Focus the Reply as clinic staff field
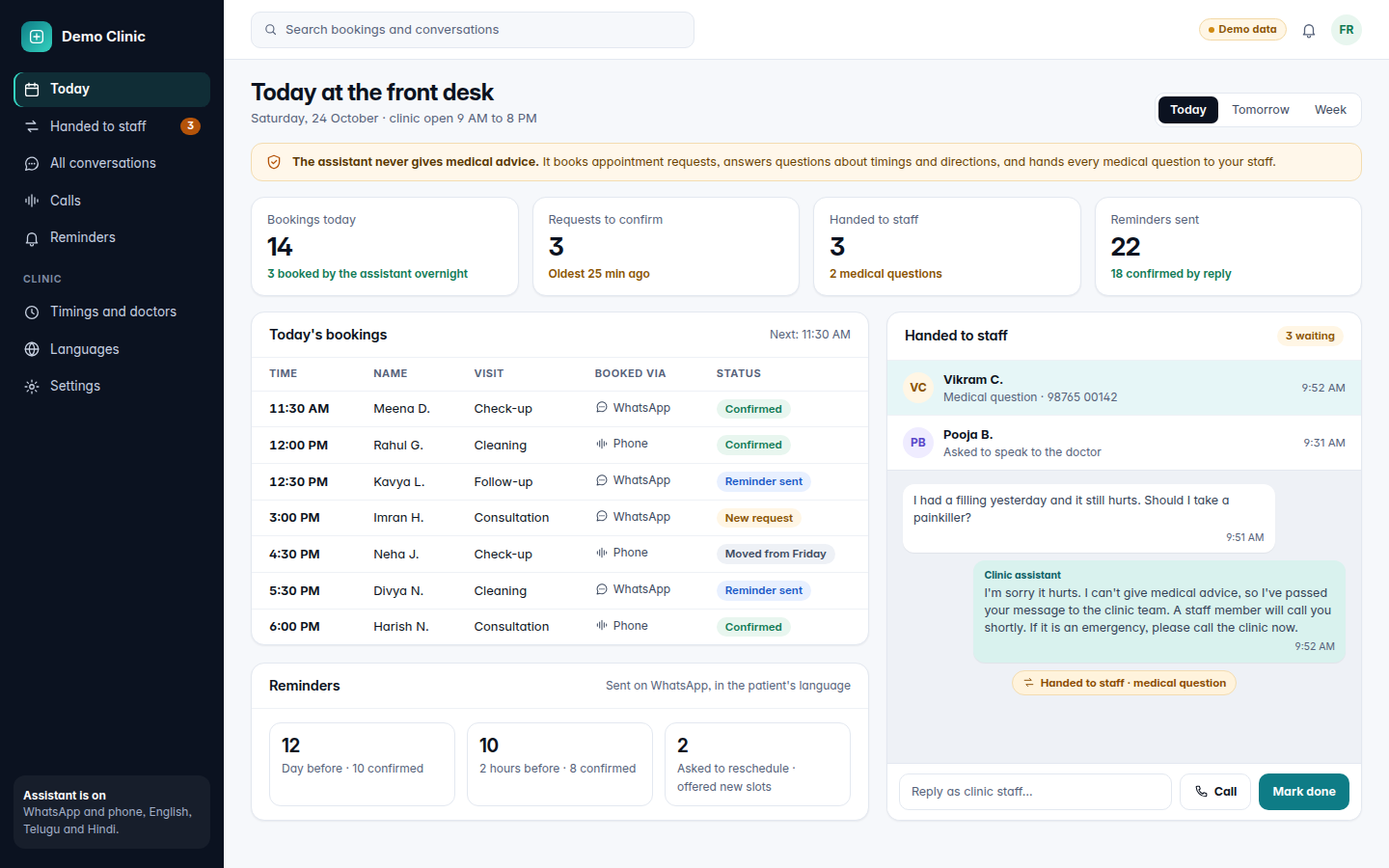 tap(1035, 792)
